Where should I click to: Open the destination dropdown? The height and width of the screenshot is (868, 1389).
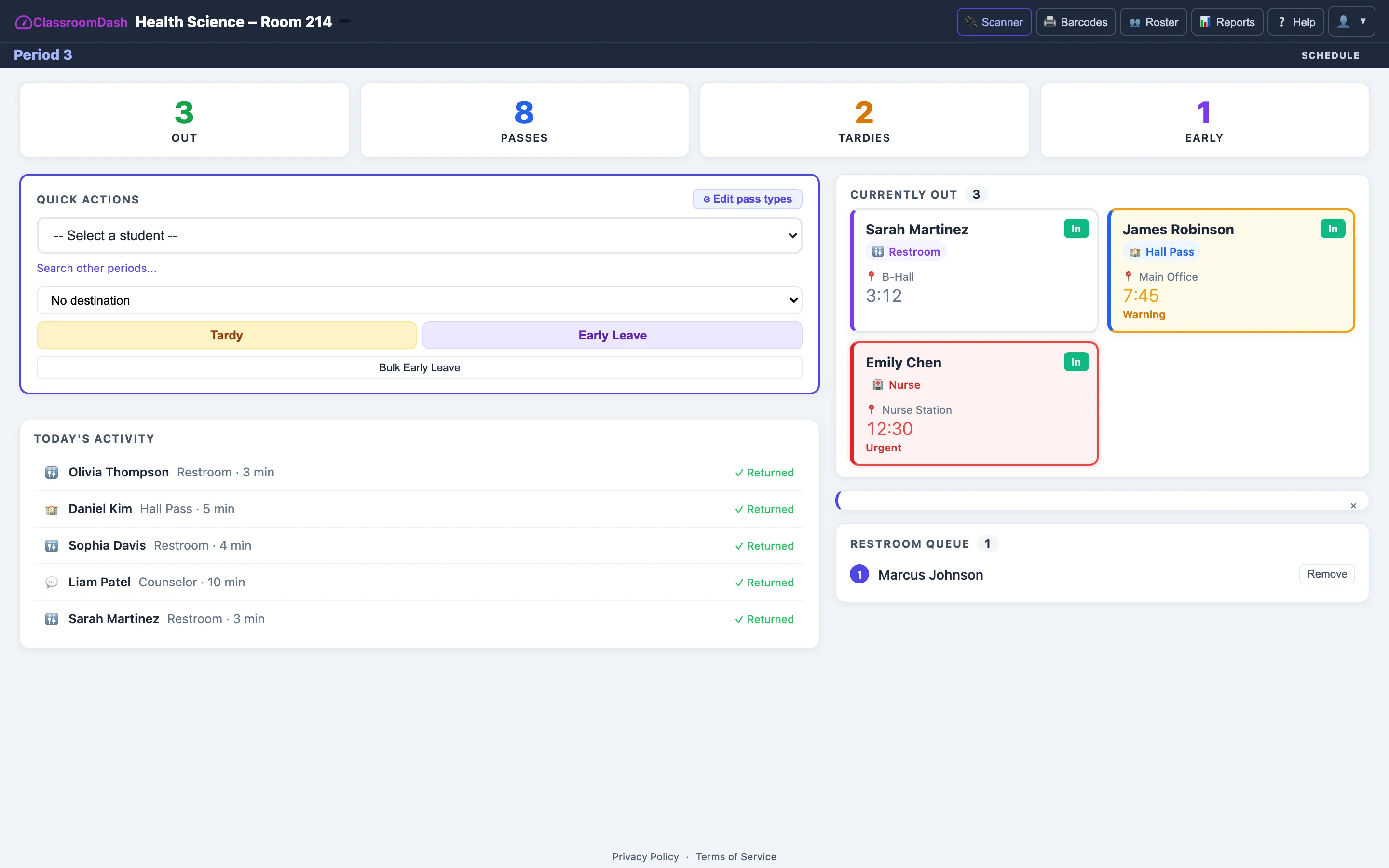pos(419,299)
